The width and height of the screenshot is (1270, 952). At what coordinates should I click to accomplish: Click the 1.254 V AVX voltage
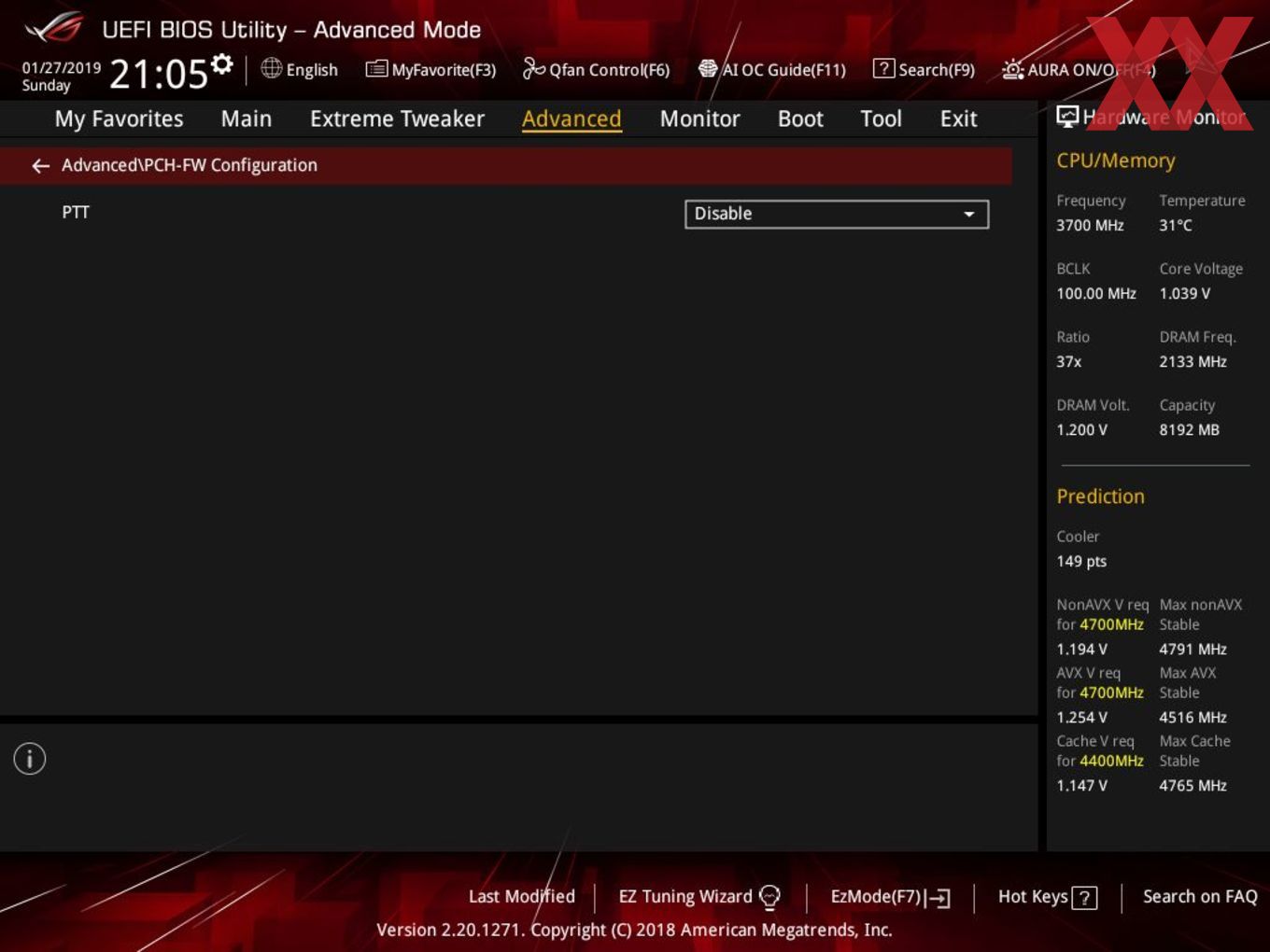point(1081,717)
